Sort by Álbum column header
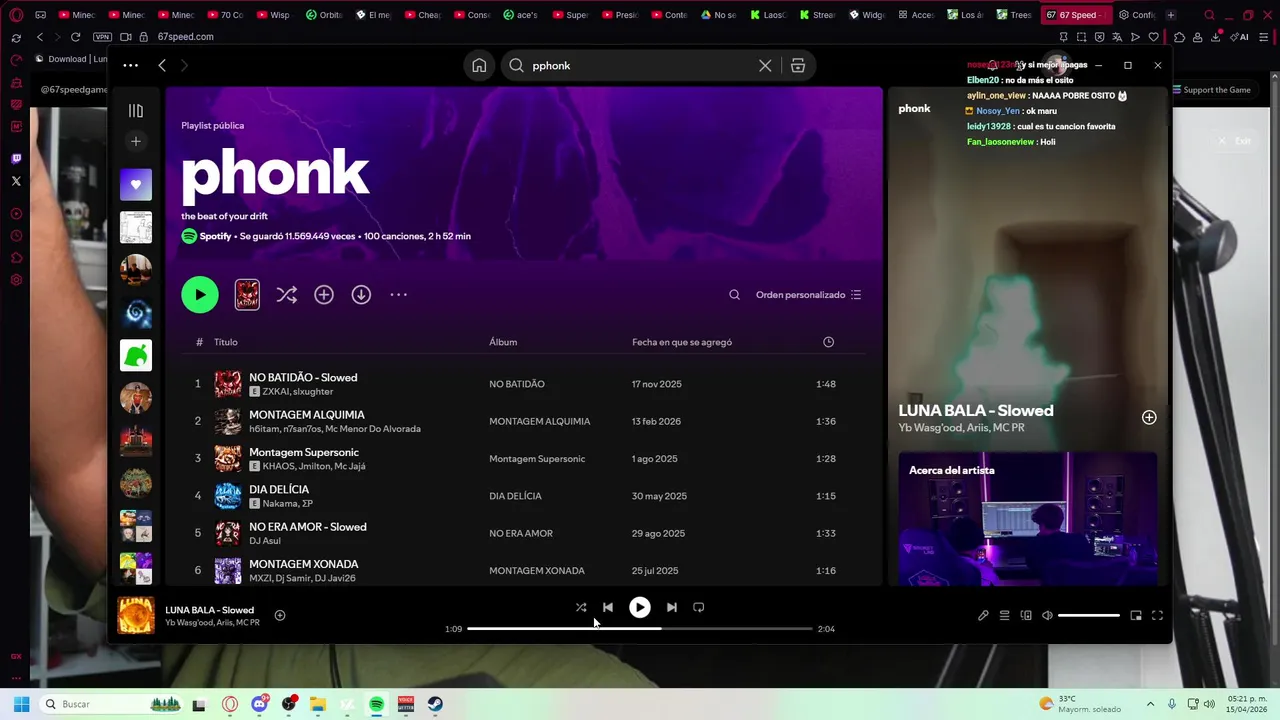Viewport: 1280px width, 720px height. [x=503, y=342]
